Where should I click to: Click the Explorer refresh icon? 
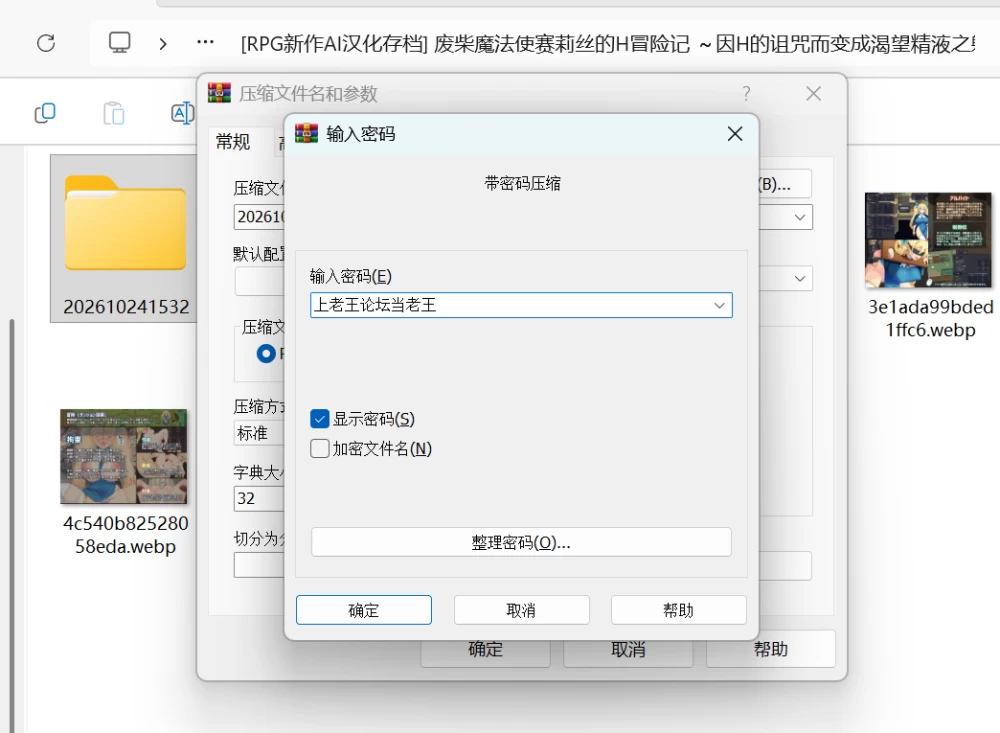(x=46, y=43)
